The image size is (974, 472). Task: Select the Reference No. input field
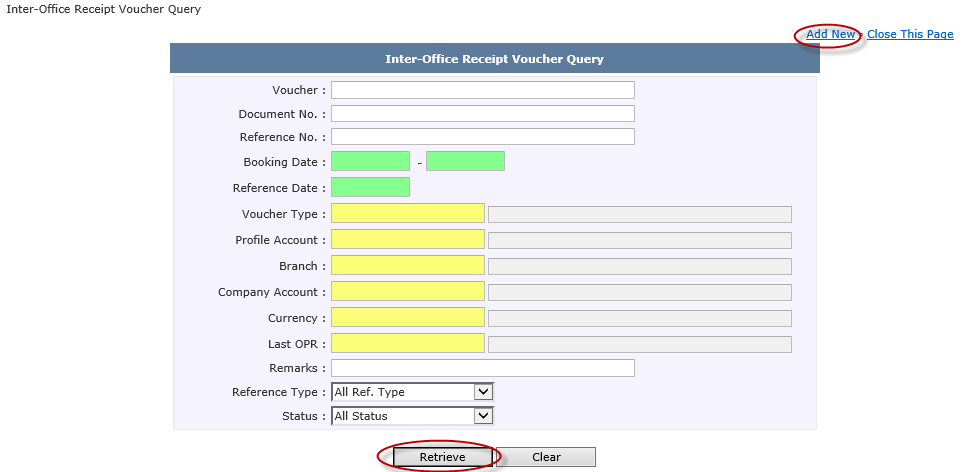click(x=482, y=136)
